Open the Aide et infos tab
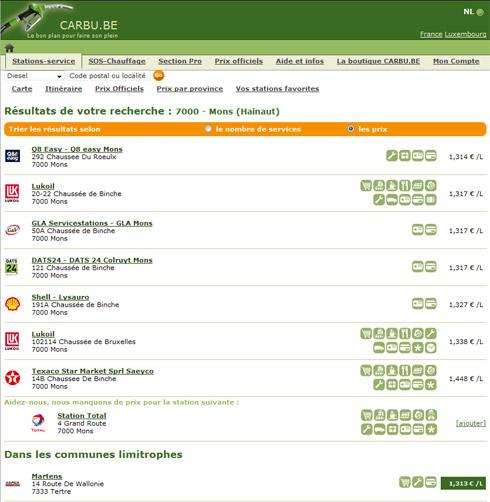Screen dimensions: 490x502 pyautogui.click(x=300, y=61)
